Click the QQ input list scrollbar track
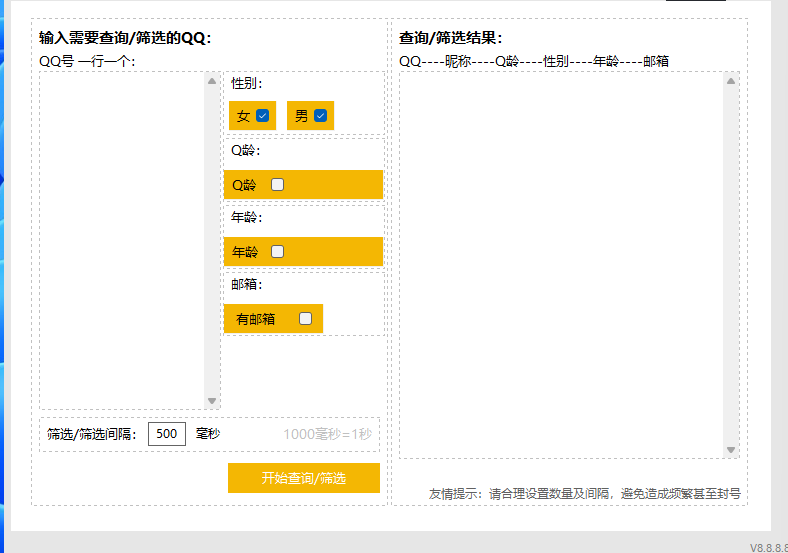The image size is (788, 553). point(212,240)
